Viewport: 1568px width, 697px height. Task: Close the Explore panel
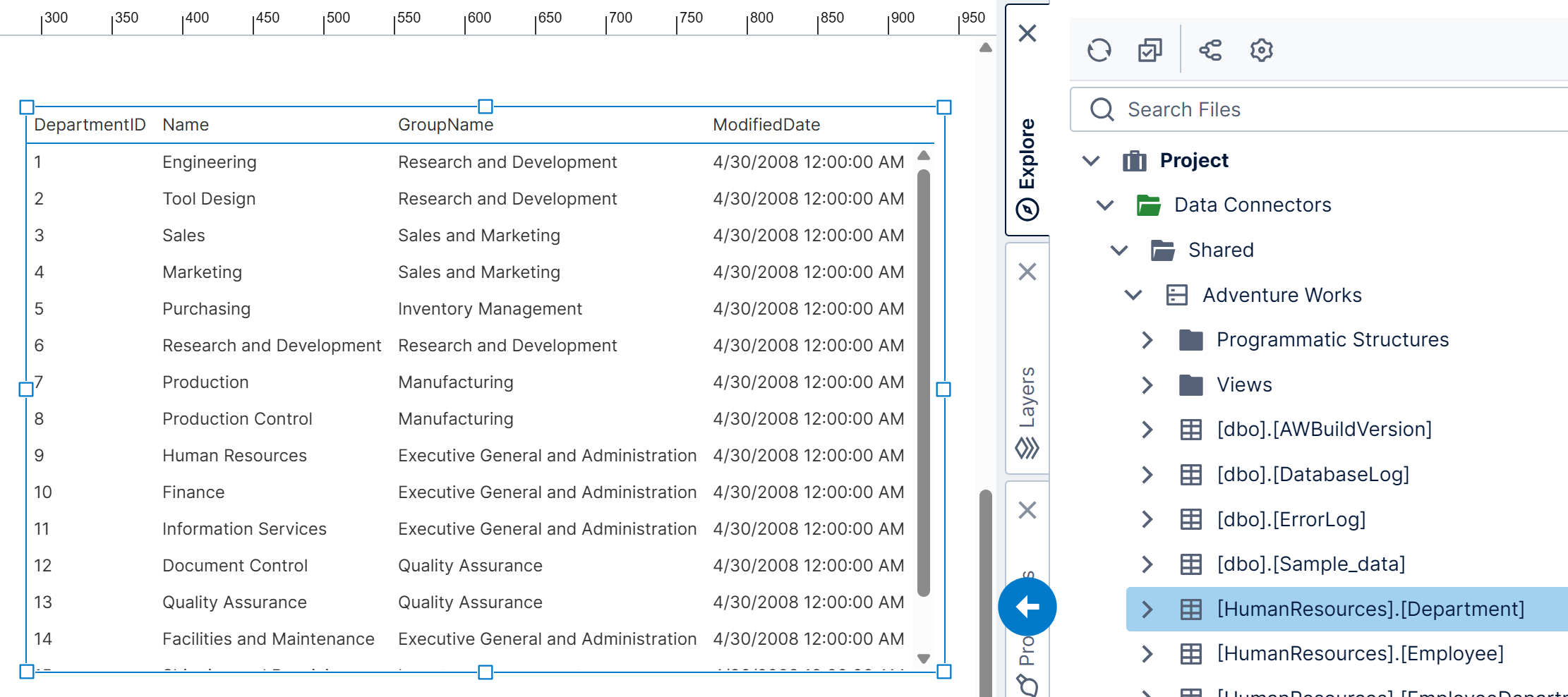pos(1027,33)
